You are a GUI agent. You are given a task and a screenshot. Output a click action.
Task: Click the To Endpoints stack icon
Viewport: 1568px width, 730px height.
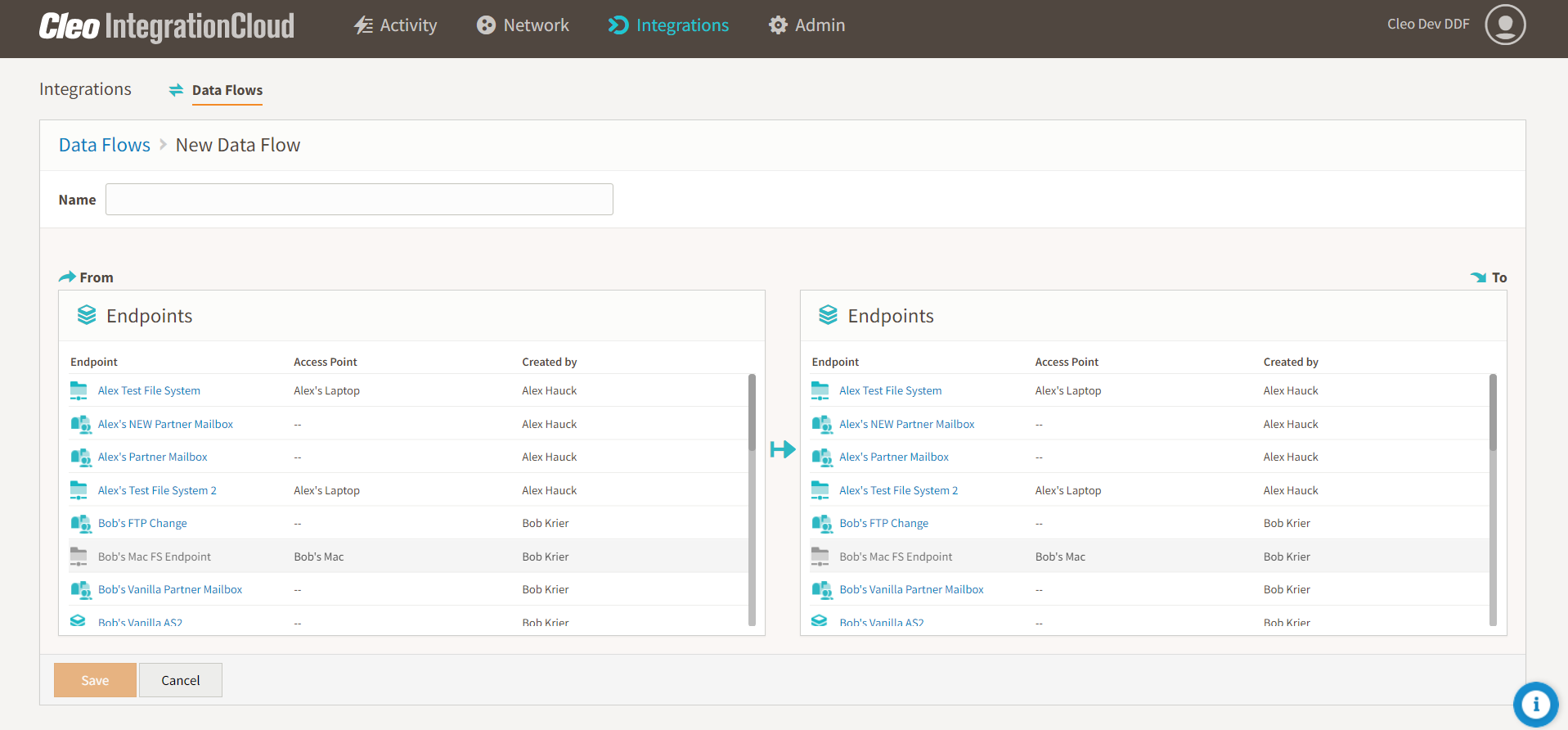point(828,315)
